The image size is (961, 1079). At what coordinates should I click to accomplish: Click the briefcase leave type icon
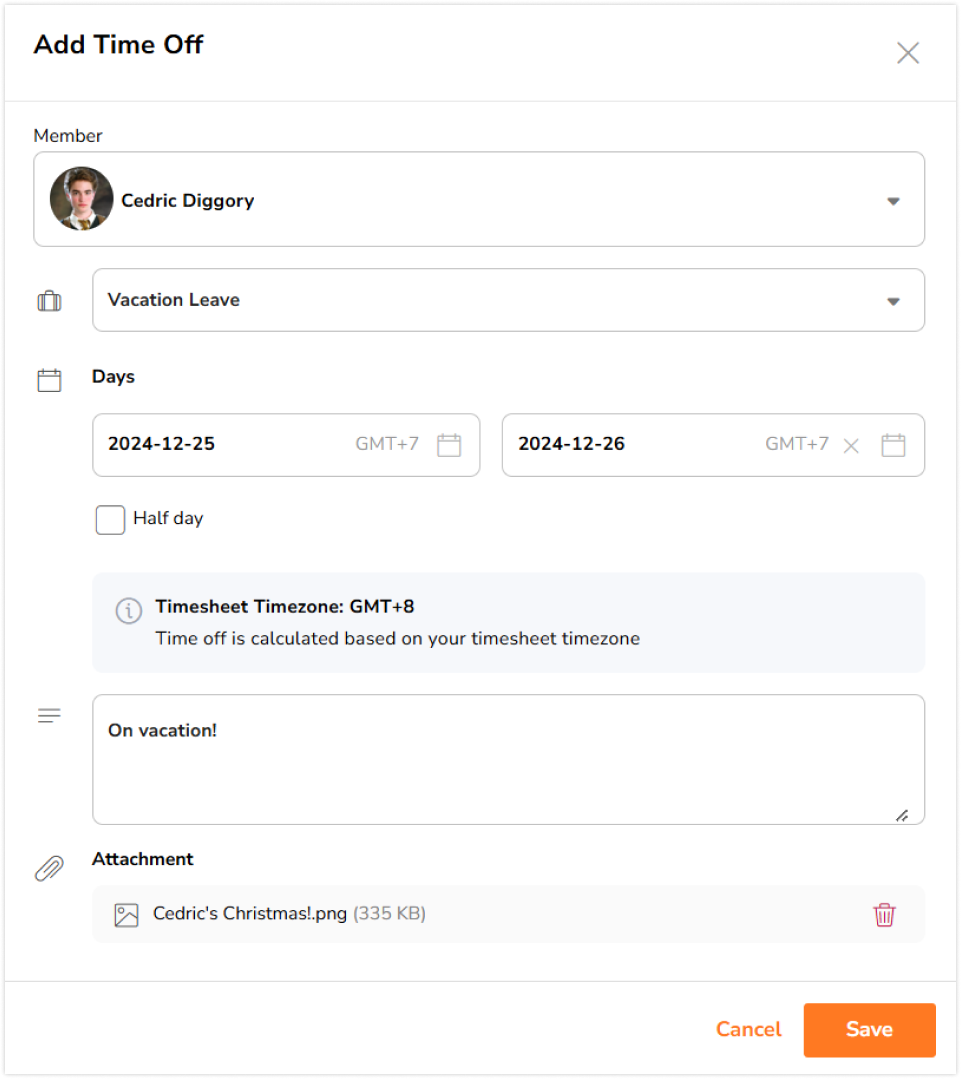click(49, 301)
